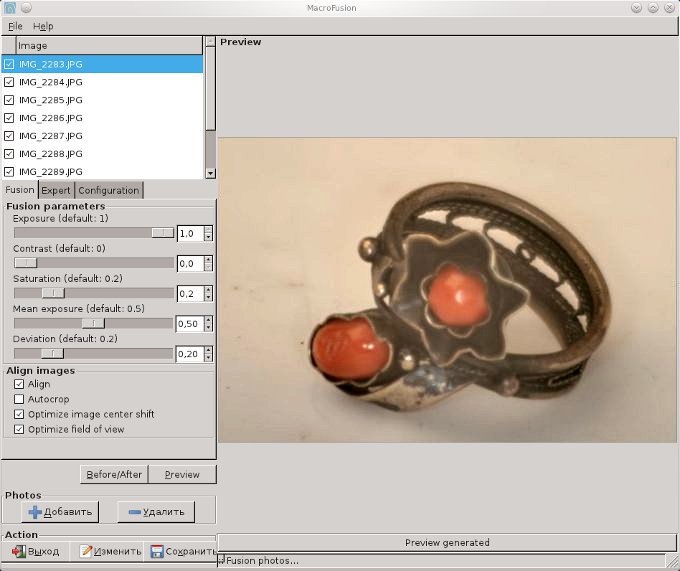The height and width of the screenshot is (571, 680).
Task: Click the Before/After button
Action: click(114, 474)
